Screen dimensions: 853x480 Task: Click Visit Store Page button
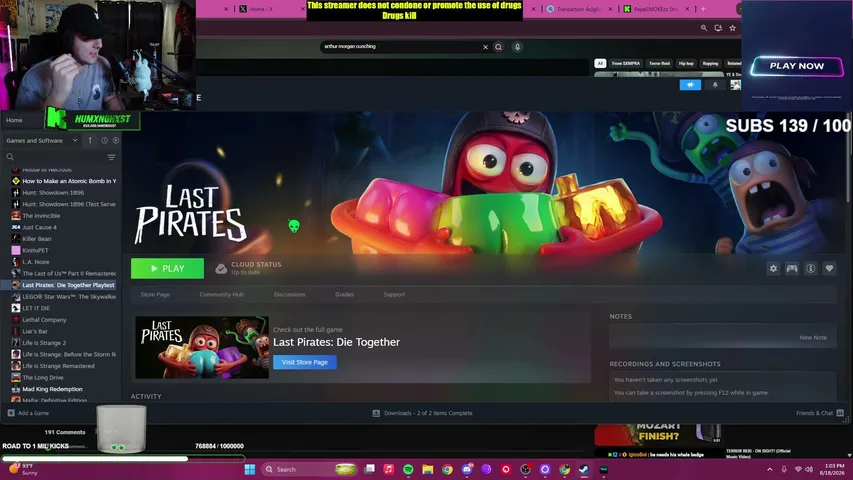coord(305,362)
